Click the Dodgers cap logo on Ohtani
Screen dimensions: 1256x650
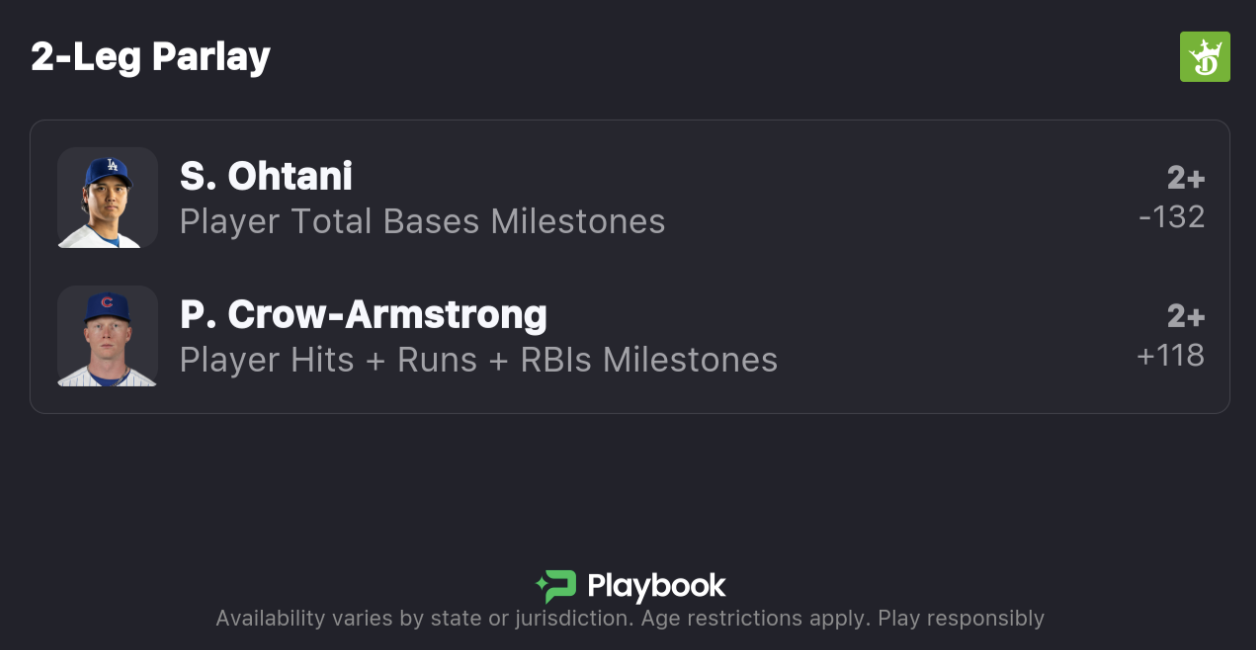pyautogui.click(x=111, y=165)
